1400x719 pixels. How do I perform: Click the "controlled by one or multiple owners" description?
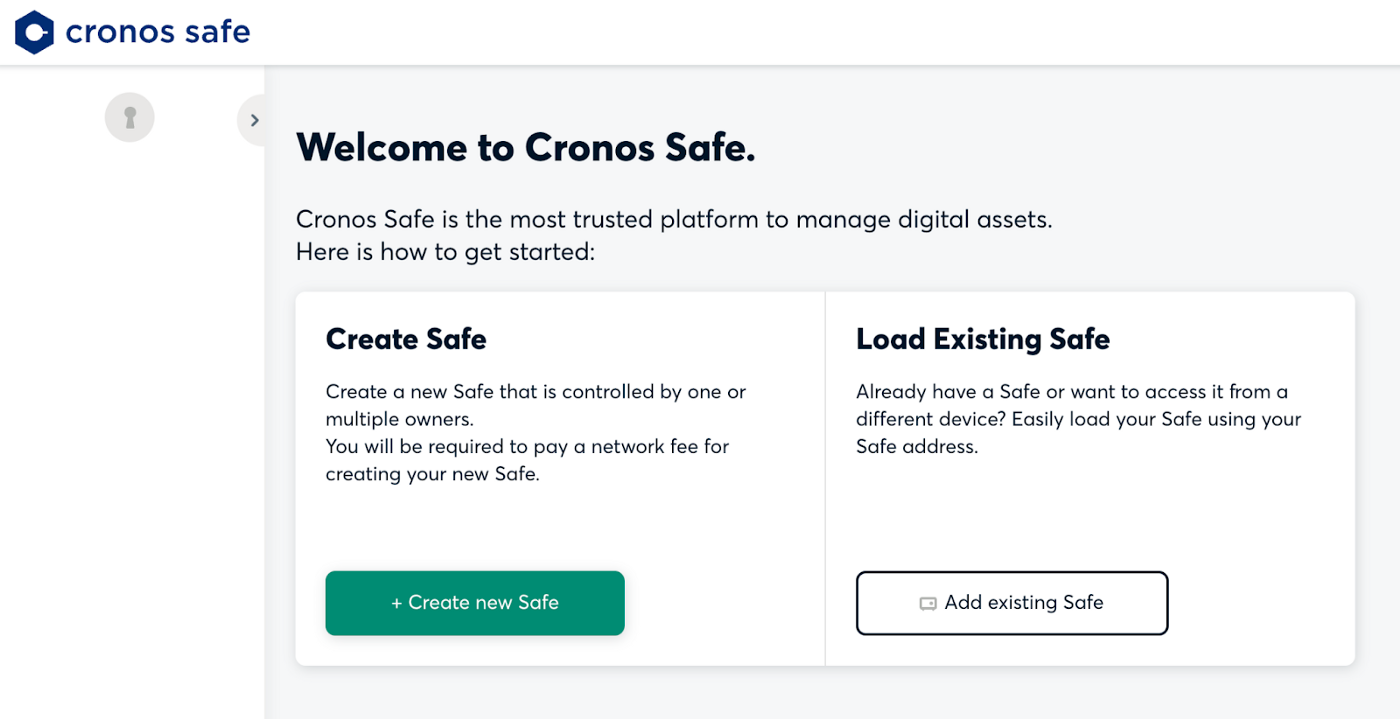pyautogui.click(x=535, y=404)
